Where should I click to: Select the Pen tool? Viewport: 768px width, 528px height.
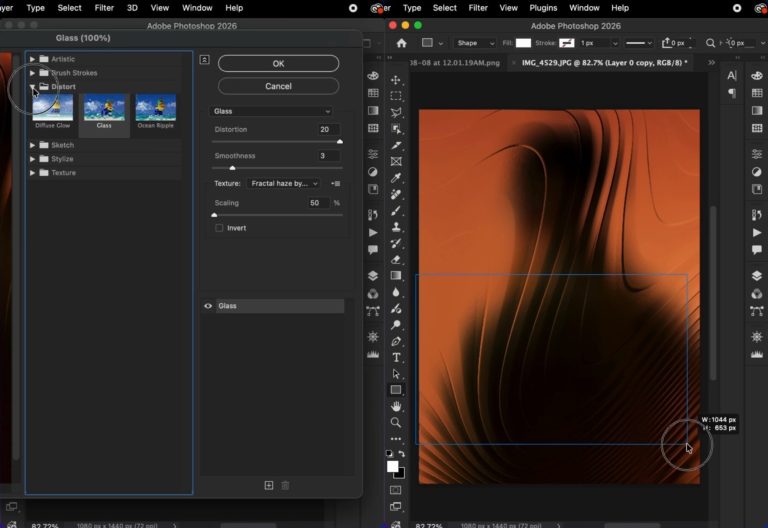pos(396,341)
